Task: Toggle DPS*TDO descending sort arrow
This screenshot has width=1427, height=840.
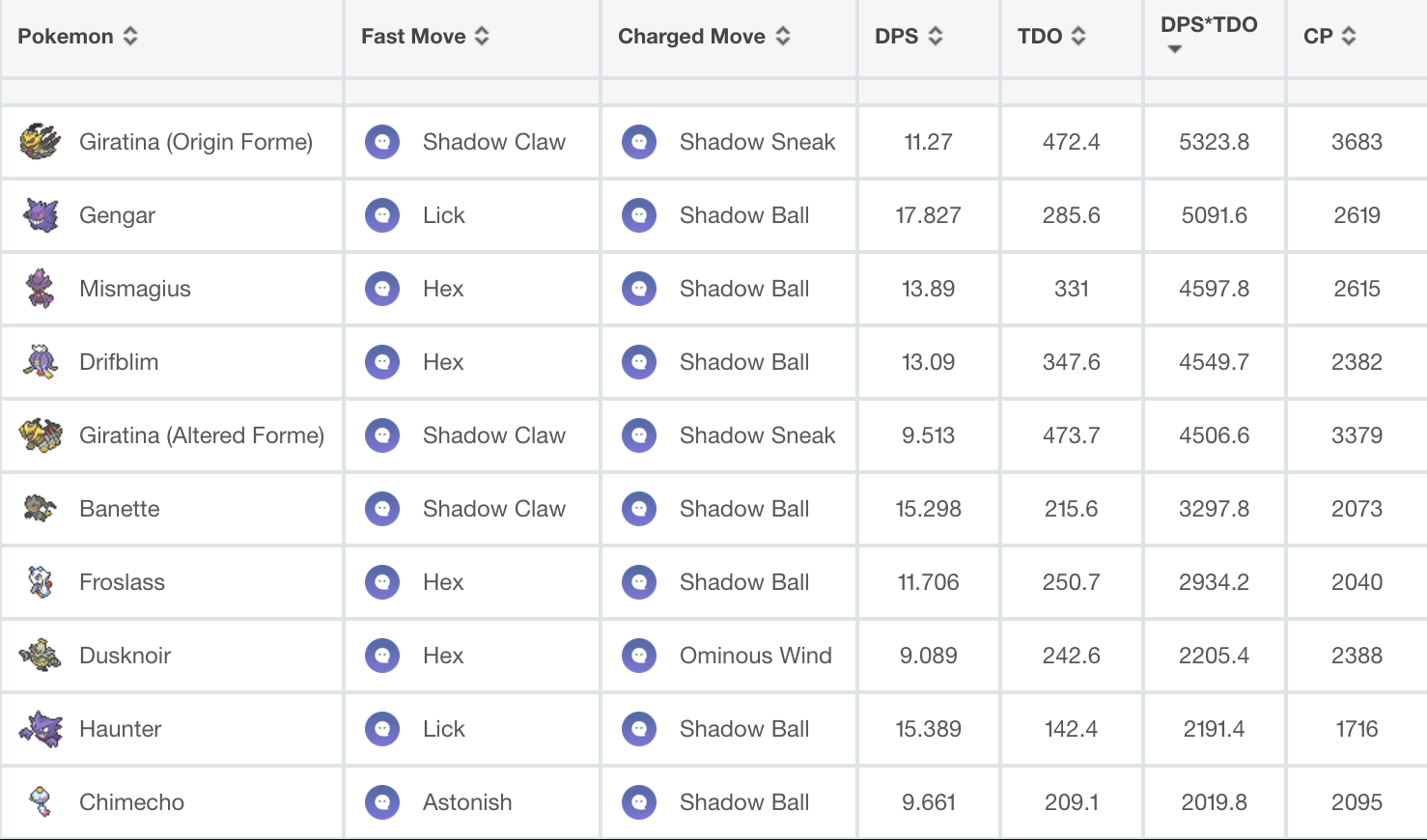Action: [x=1174, y=49]
